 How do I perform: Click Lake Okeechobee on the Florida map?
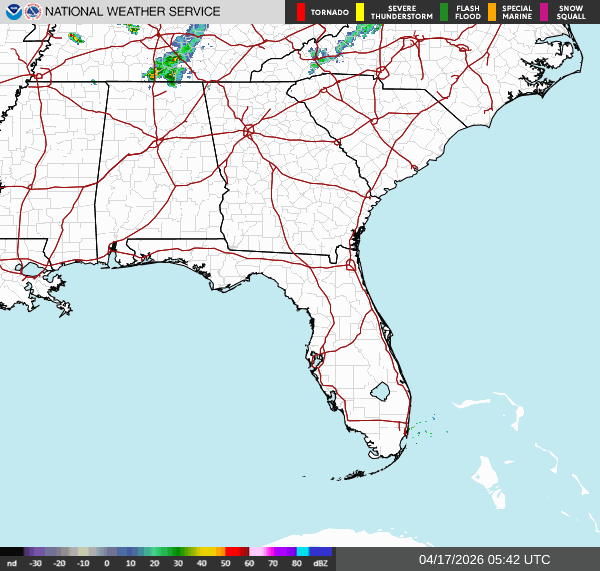click(379, 390)
